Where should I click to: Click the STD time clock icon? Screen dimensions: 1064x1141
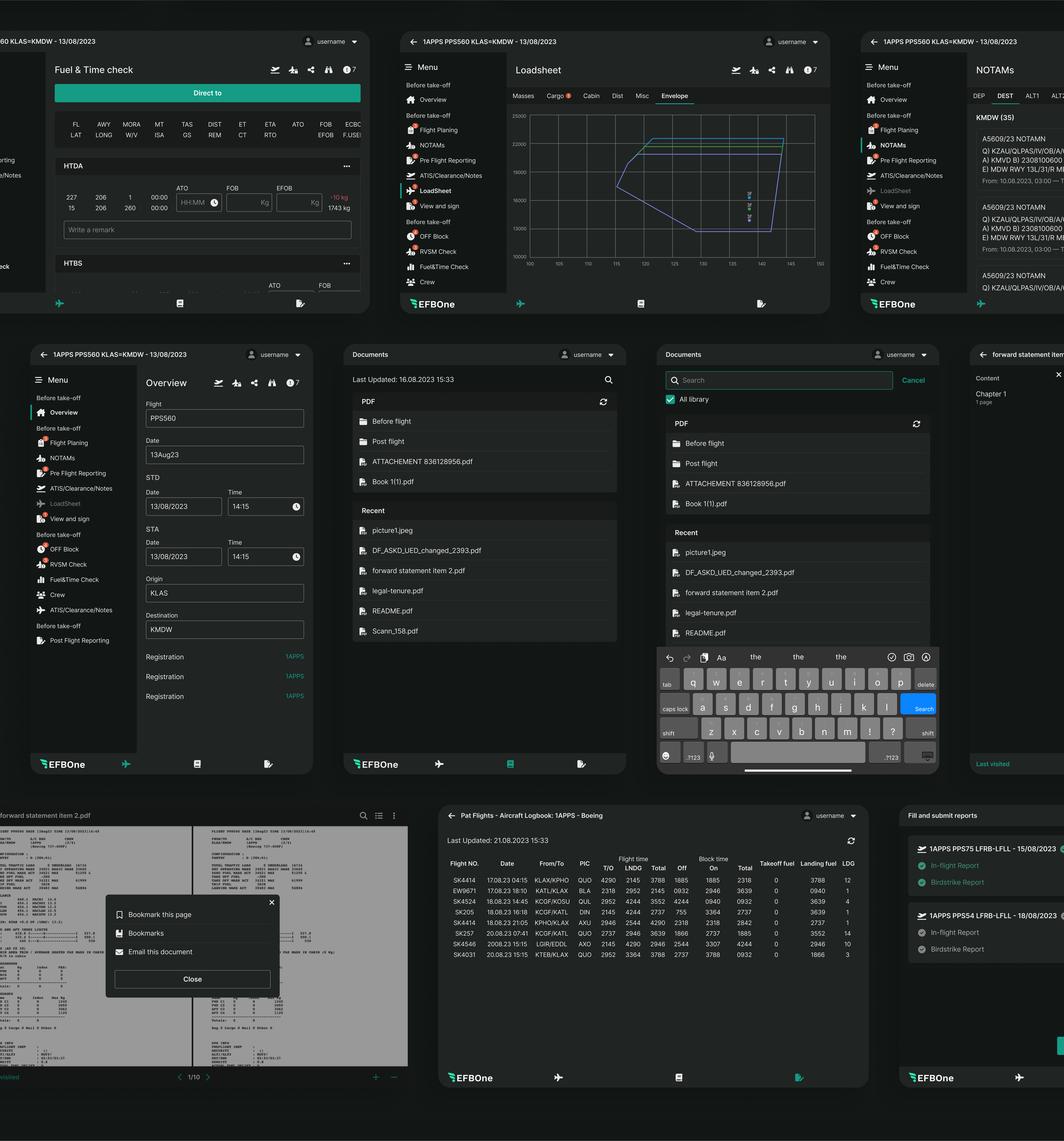(x=296, y=507)
